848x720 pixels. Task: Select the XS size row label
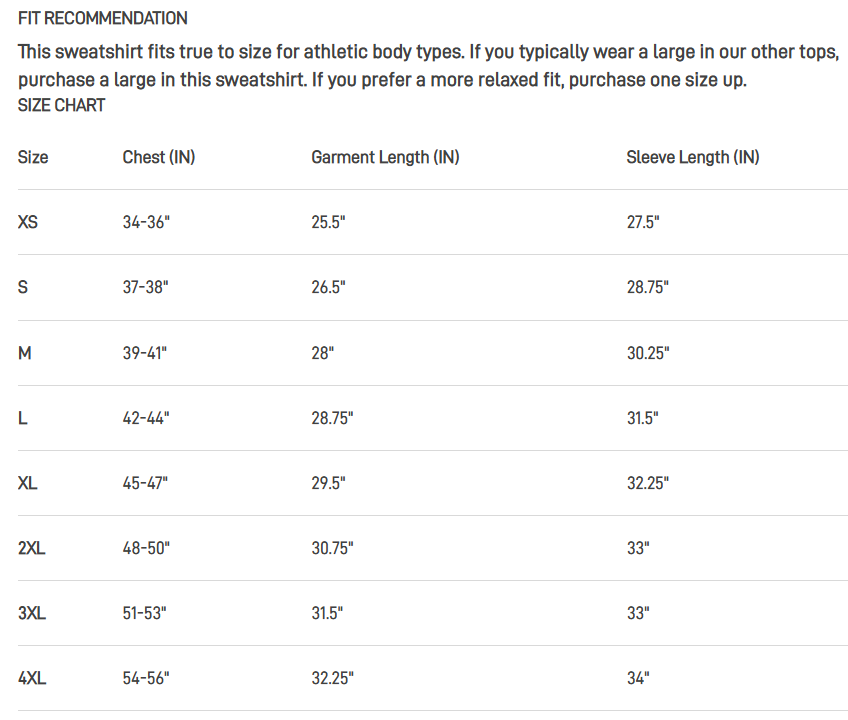(28, 222)
